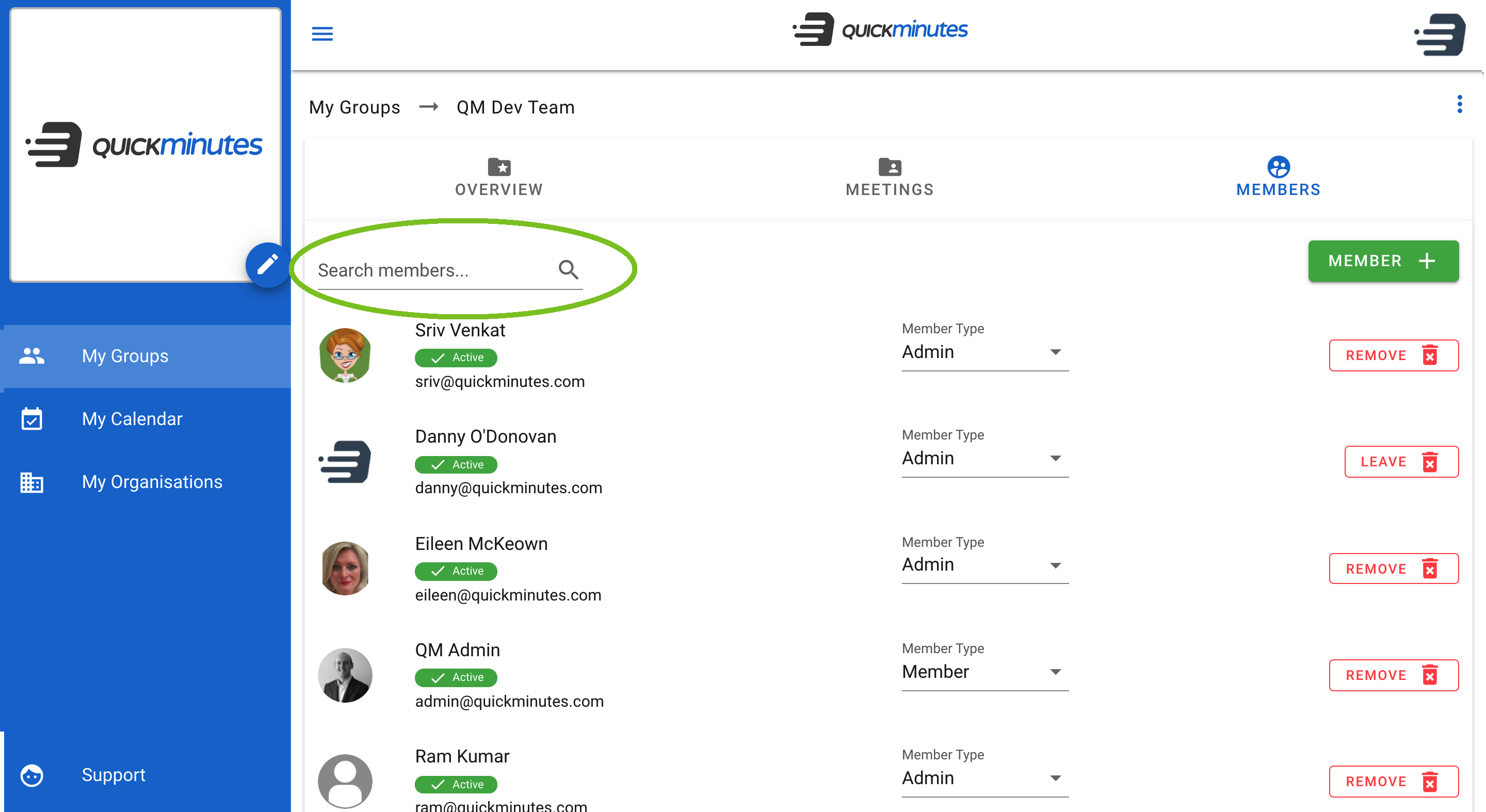Click the Meetings folder icon
The image size is (1486, 812).
(890, 167)
